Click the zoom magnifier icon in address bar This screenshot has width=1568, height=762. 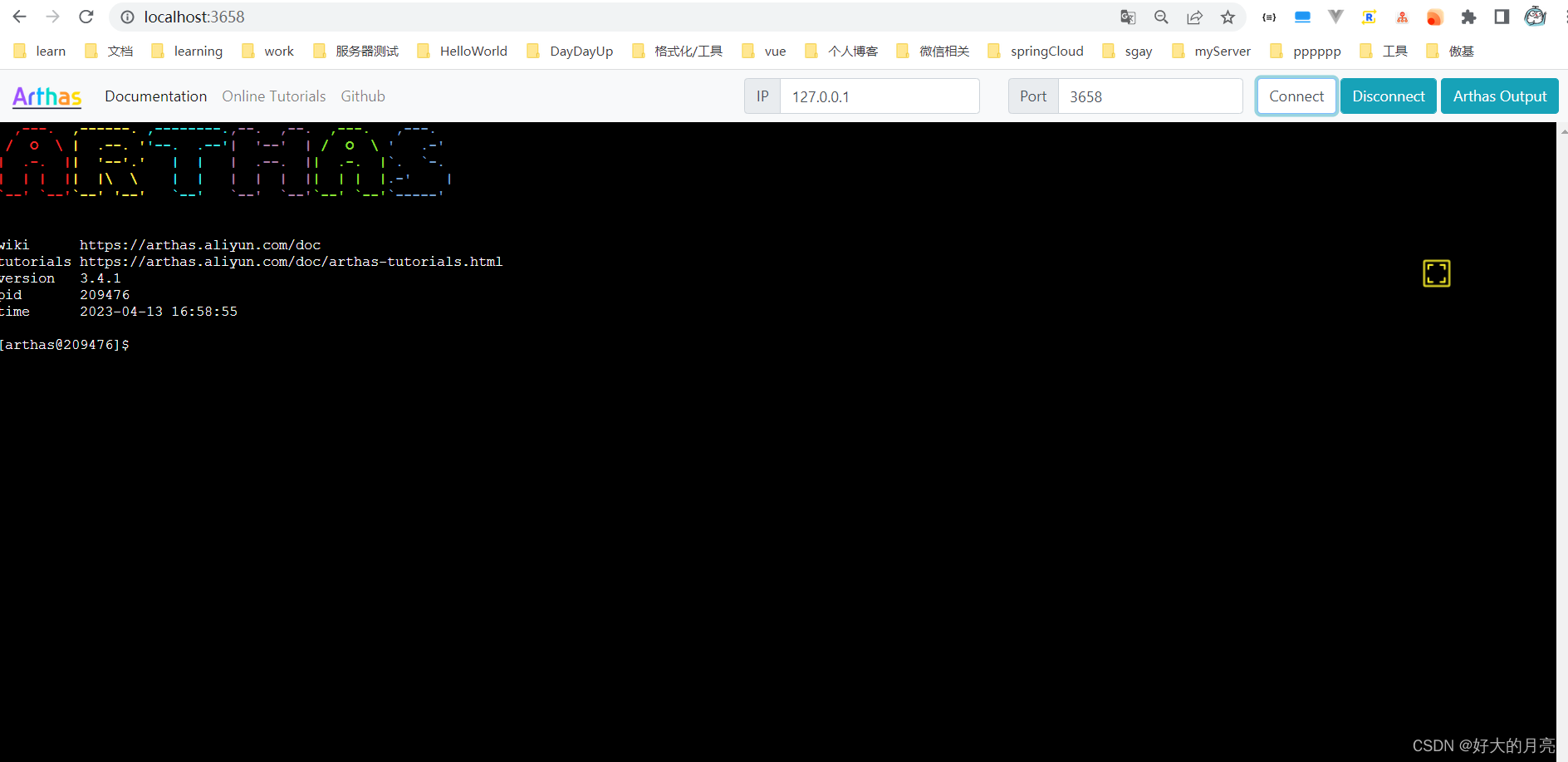tap(1161, 17)
